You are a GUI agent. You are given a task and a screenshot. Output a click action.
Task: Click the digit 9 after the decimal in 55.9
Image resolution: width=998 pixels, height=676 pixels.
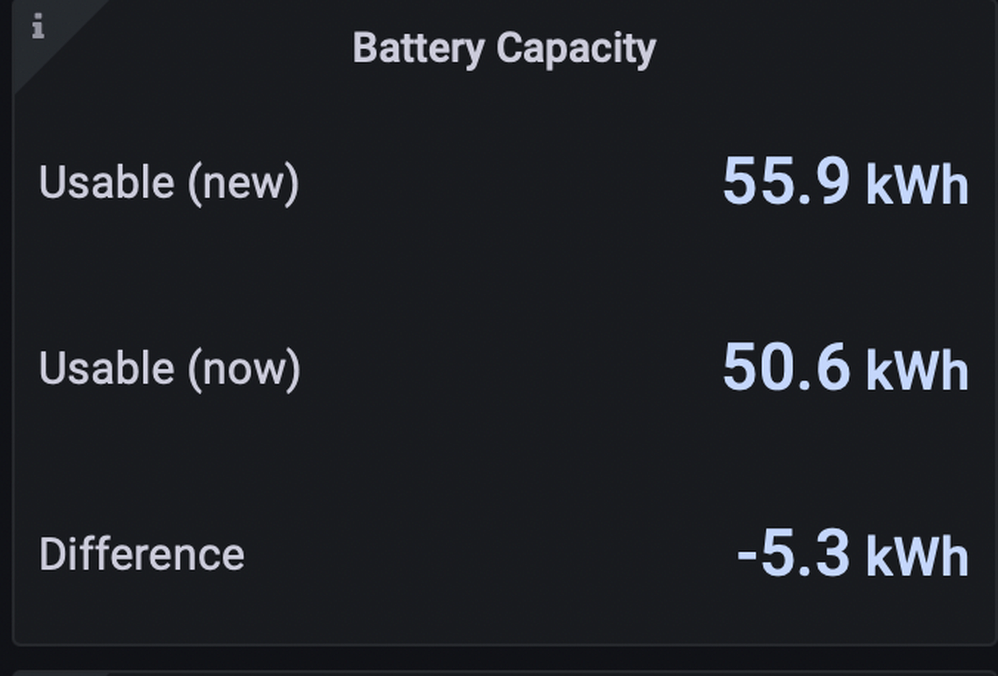tap(832, 182)
